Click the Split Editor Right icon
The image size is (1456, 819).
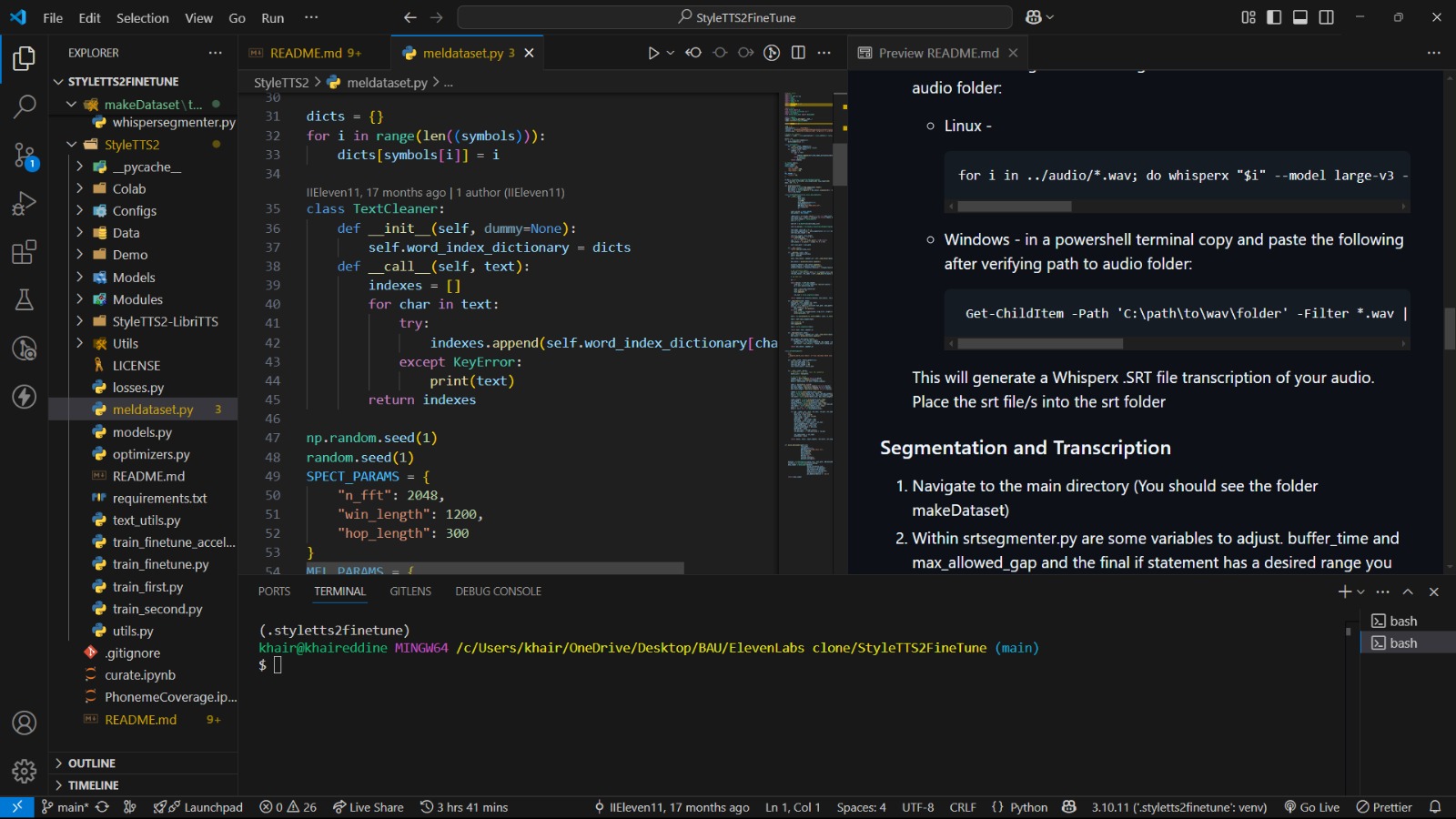click(798, 53)
